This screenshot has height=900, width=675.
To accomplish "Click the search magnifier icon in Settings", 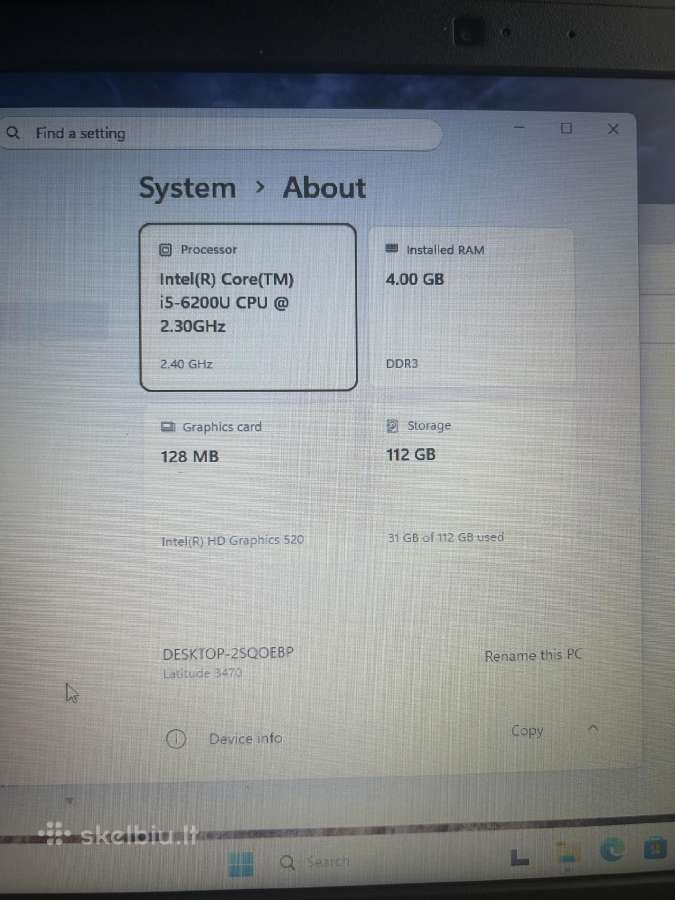I will (x=13, y=133).
